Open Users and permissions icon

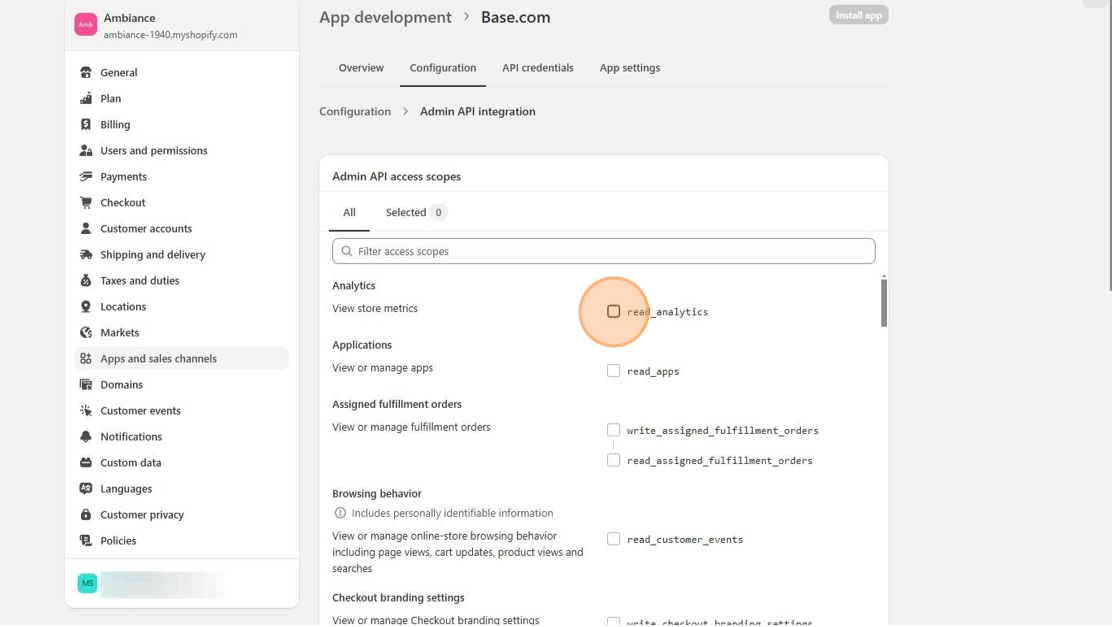click(86, 151)
